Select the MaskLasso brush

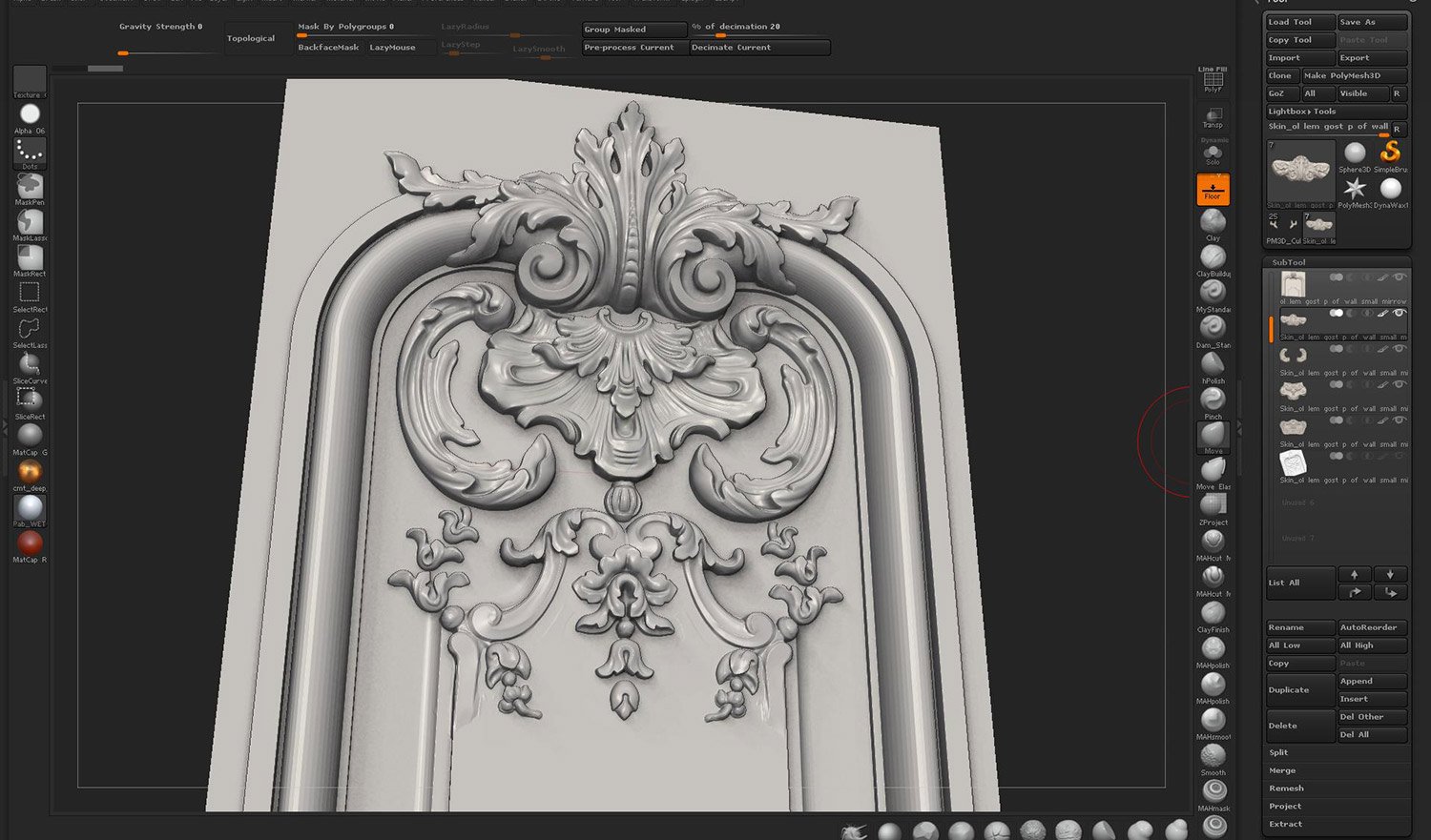click(x=30, y=223)
